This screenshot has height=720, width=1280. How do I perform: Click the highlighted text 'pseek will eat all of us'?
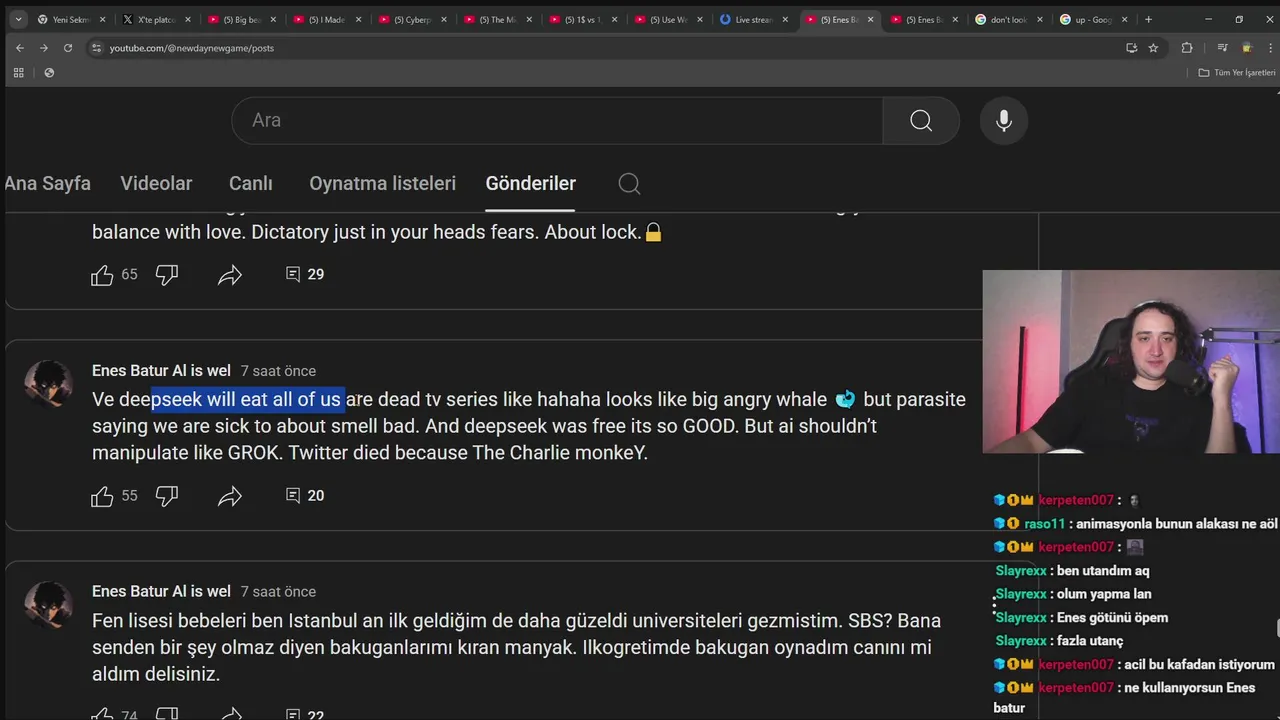tap(248, 400)
